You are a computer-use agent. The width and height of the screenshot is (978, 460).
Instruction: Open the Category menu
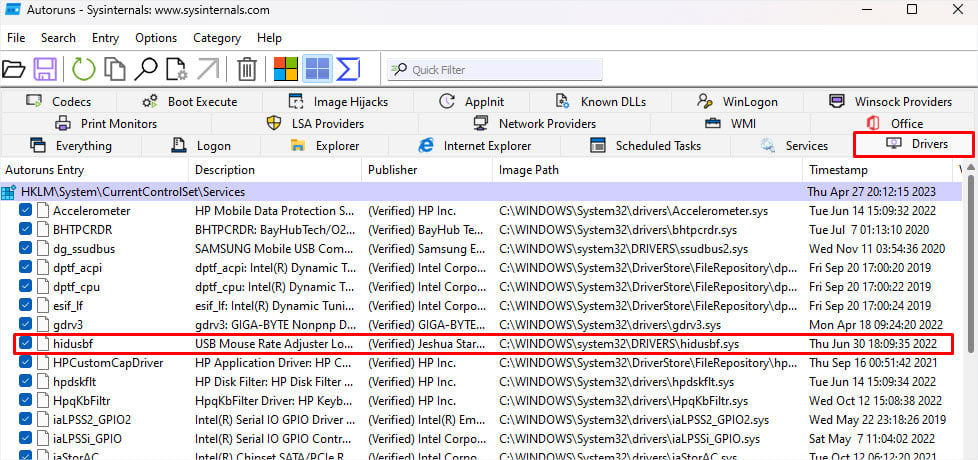tap(216, 38)
